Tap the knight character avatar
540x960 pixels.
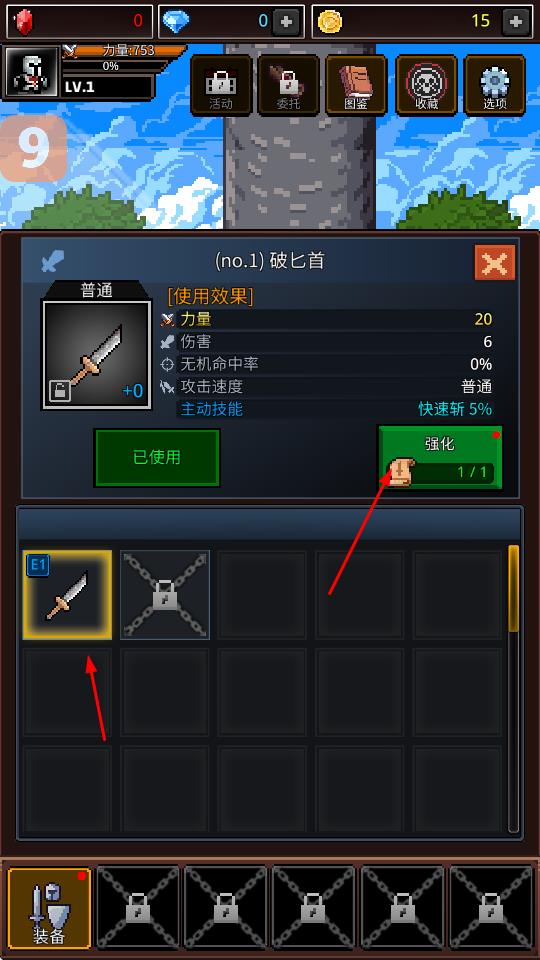click(31, 72)
